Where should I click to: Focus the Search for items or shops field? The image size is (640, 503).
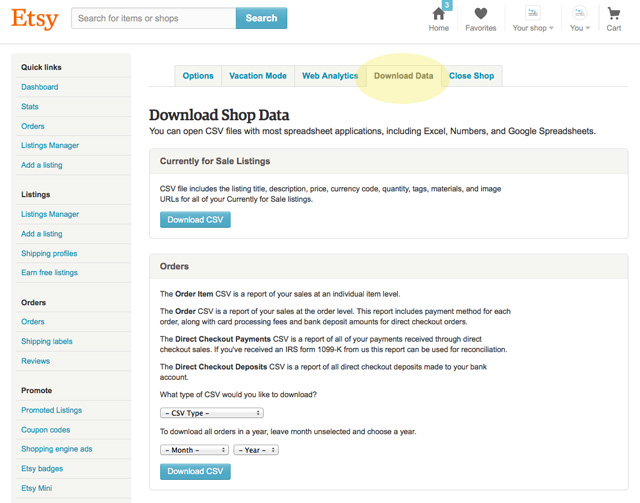point(153,18)
